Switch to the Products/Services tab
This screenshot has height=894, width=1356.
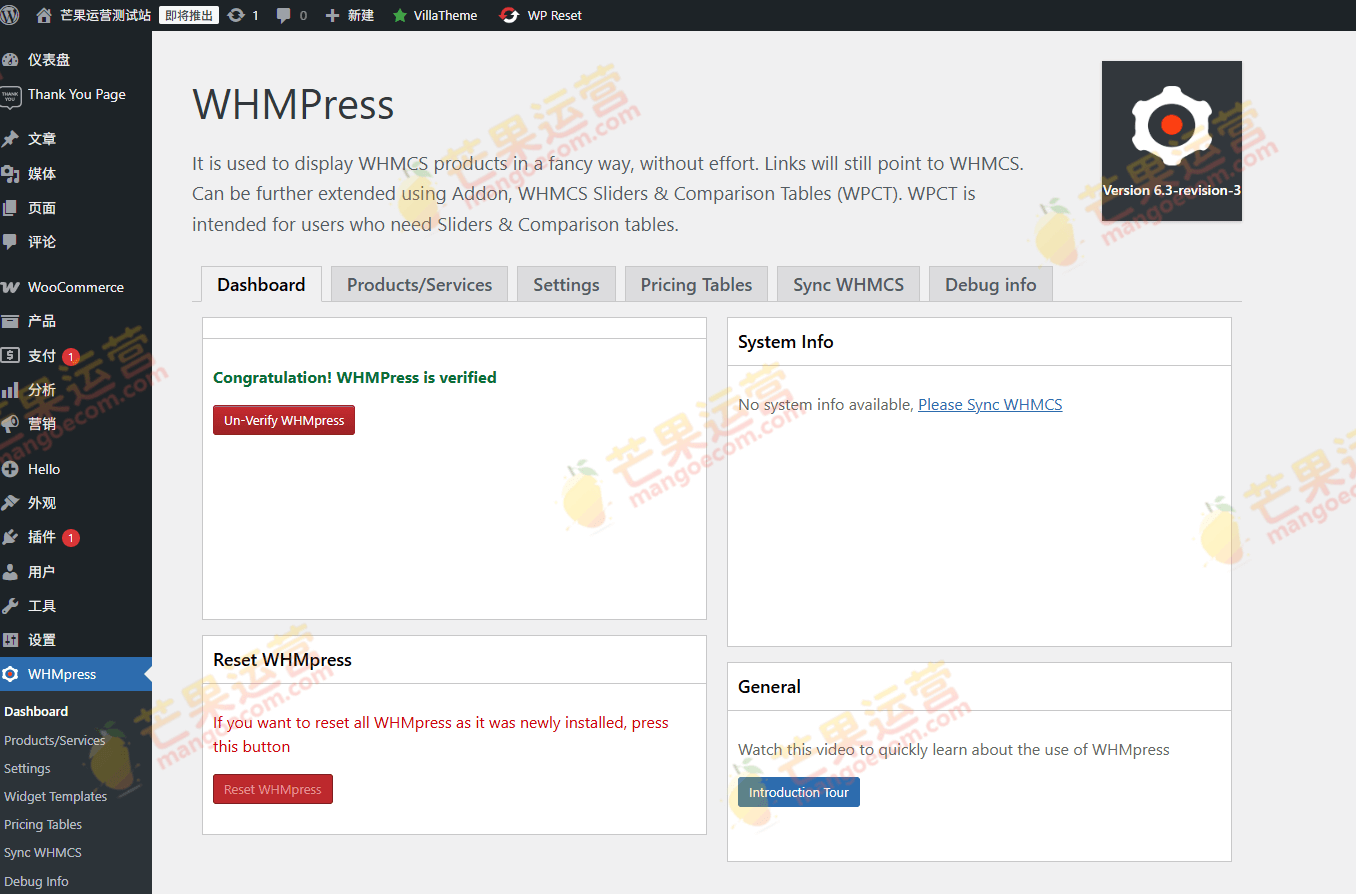point(419,284)
